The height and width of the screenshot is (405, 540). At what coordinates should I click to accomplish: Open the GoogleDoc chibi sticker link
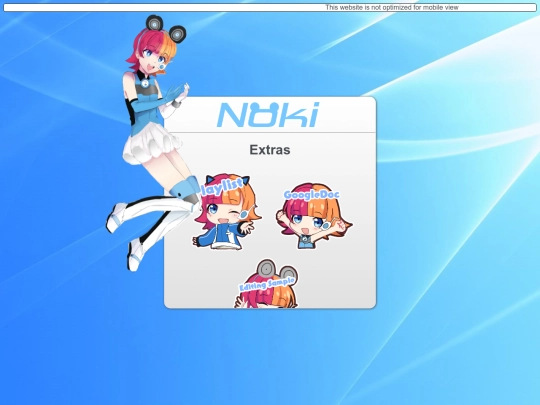pos(314,216)
